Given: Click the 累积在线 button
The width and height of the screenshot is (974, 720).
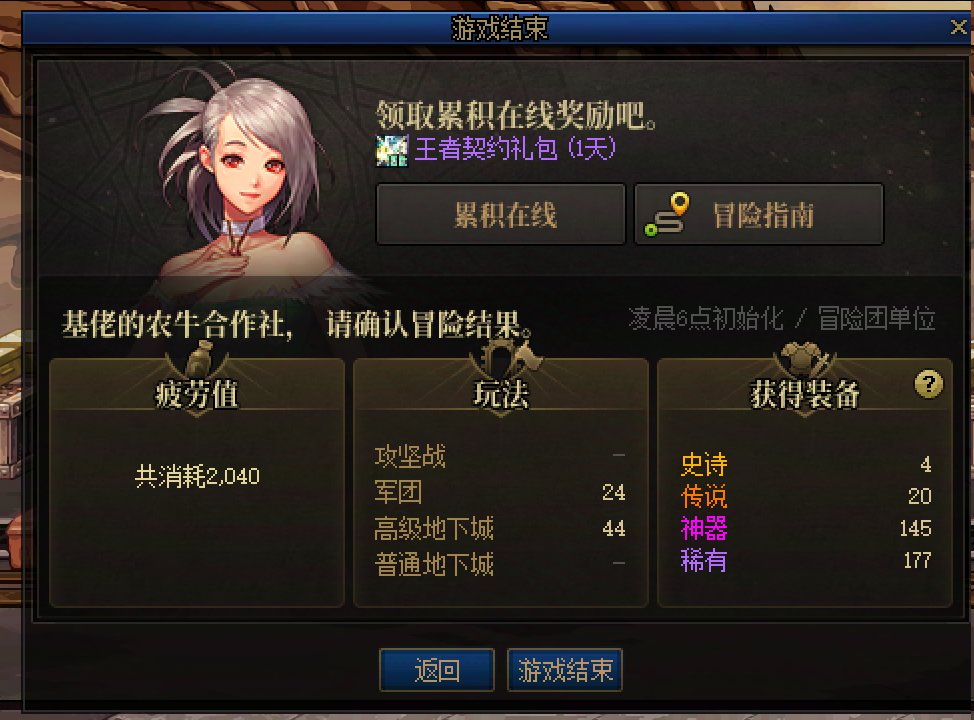Looking at the screenshot, I should [501, 214].
